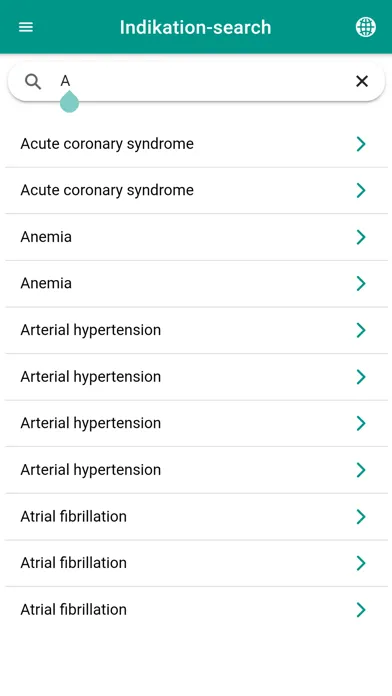Open first Acute coronary syndrome entry

point(196,144)
